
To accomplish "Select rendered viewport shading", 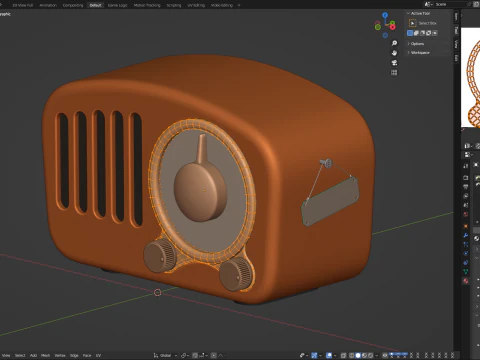I will pyautogui.click(x=370, y=355).
